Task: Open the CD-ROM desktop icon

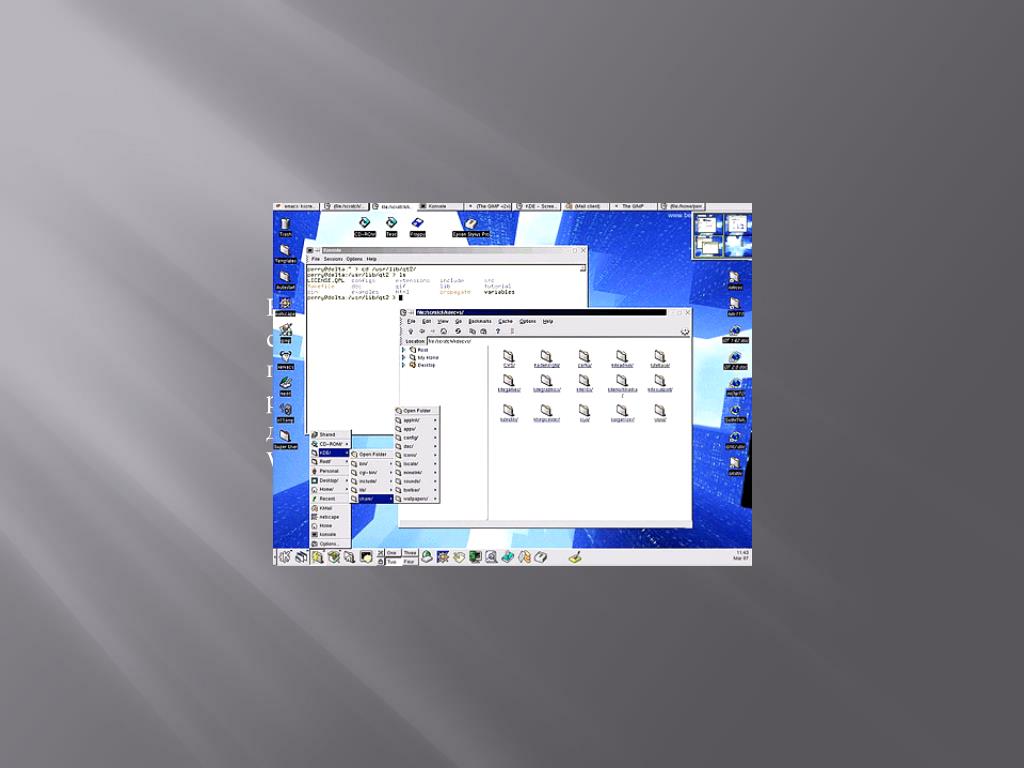Action: coord(364,227)
